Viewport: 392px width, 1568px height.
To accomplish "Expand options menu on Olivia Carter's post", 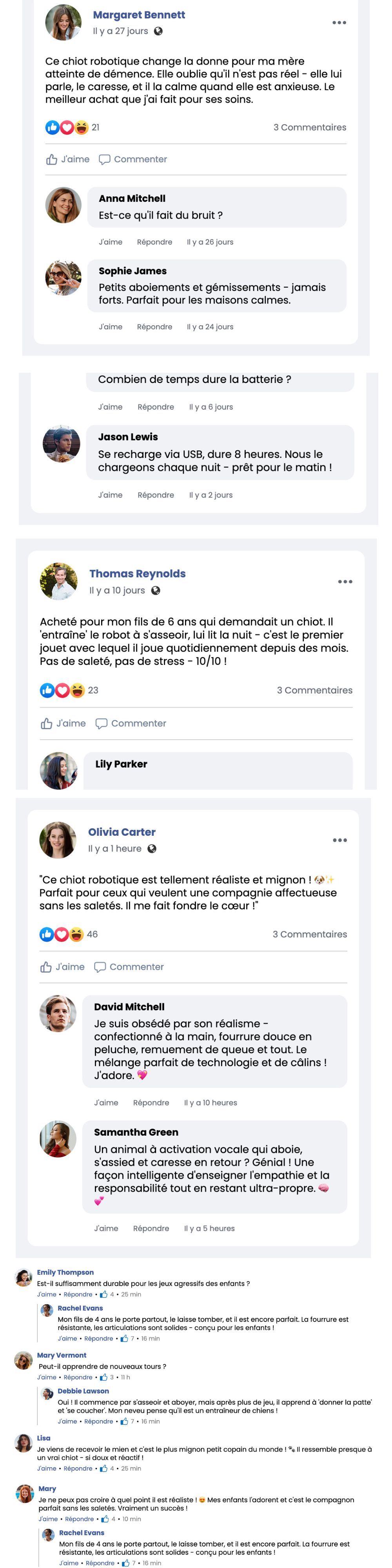I will coord(339,840).
